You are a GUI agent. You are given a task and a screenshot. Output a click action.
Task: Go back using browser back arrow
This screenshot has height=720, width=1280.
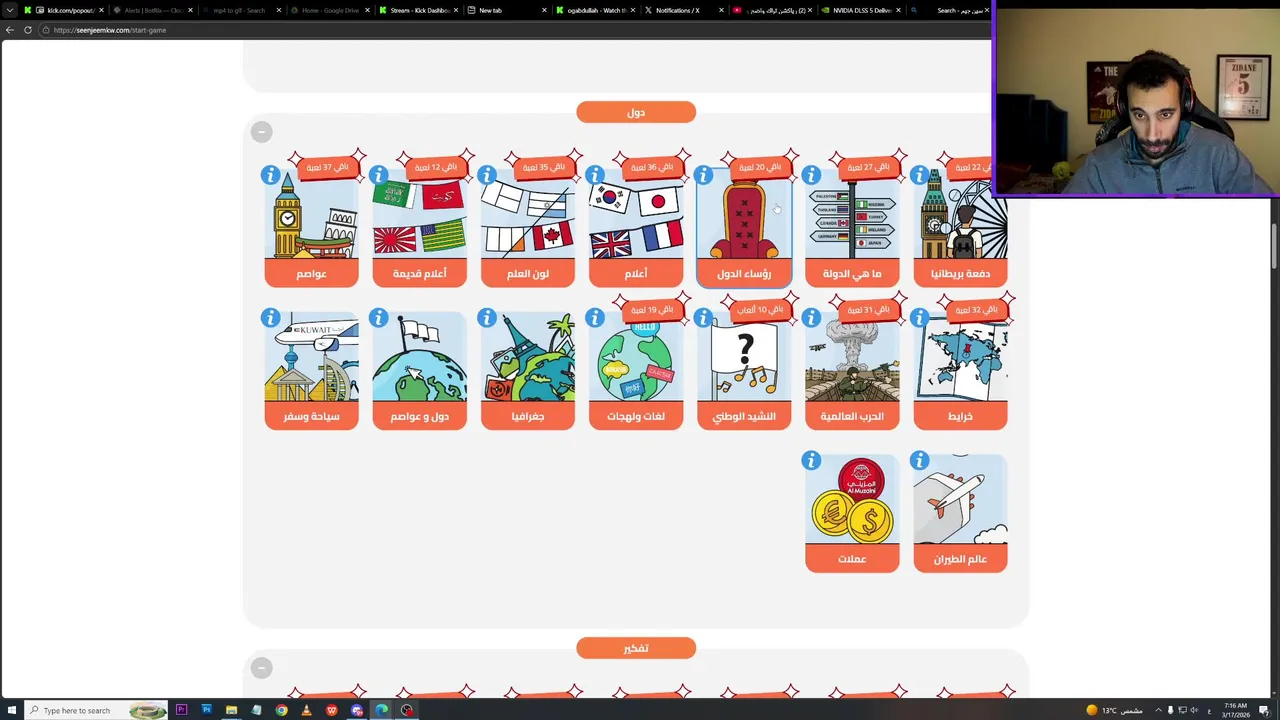point(10,30)
